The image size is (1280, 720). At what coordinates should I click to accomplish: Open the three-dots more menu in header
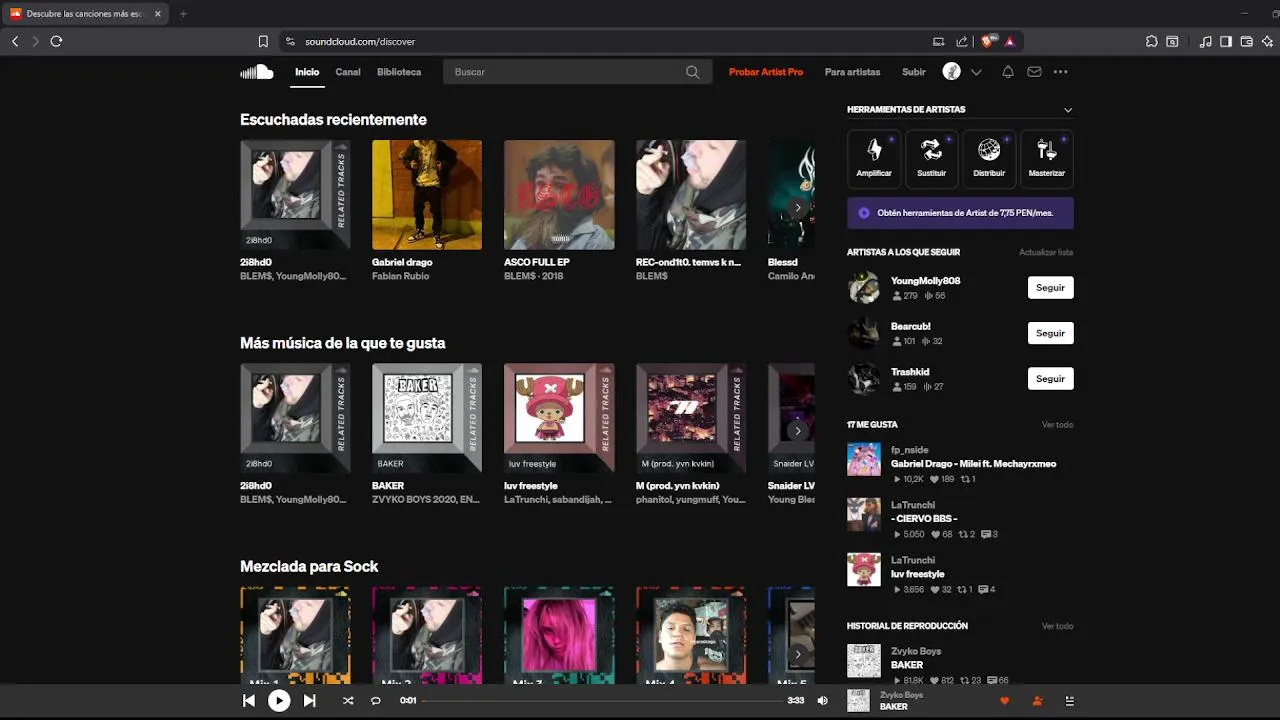(x=1061, y=72)
